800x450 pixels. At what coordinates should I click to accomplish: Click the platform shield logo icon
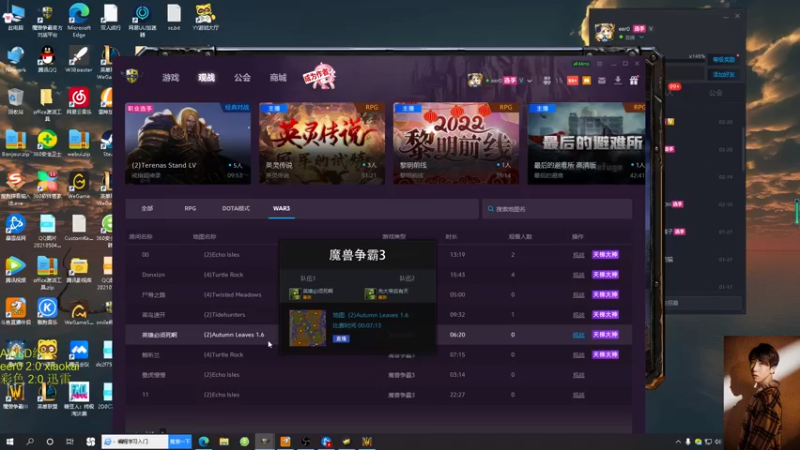[x=132, y=76]
